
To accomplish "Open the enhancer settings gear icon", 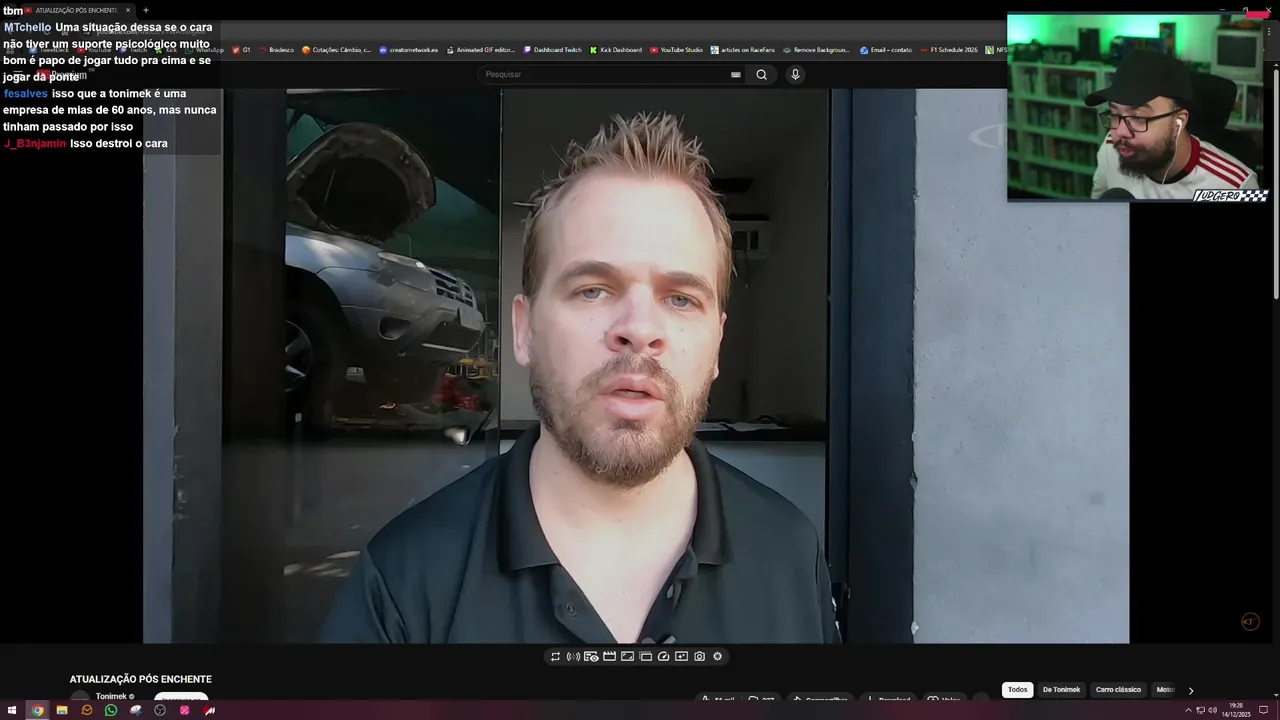I will 717,656.
